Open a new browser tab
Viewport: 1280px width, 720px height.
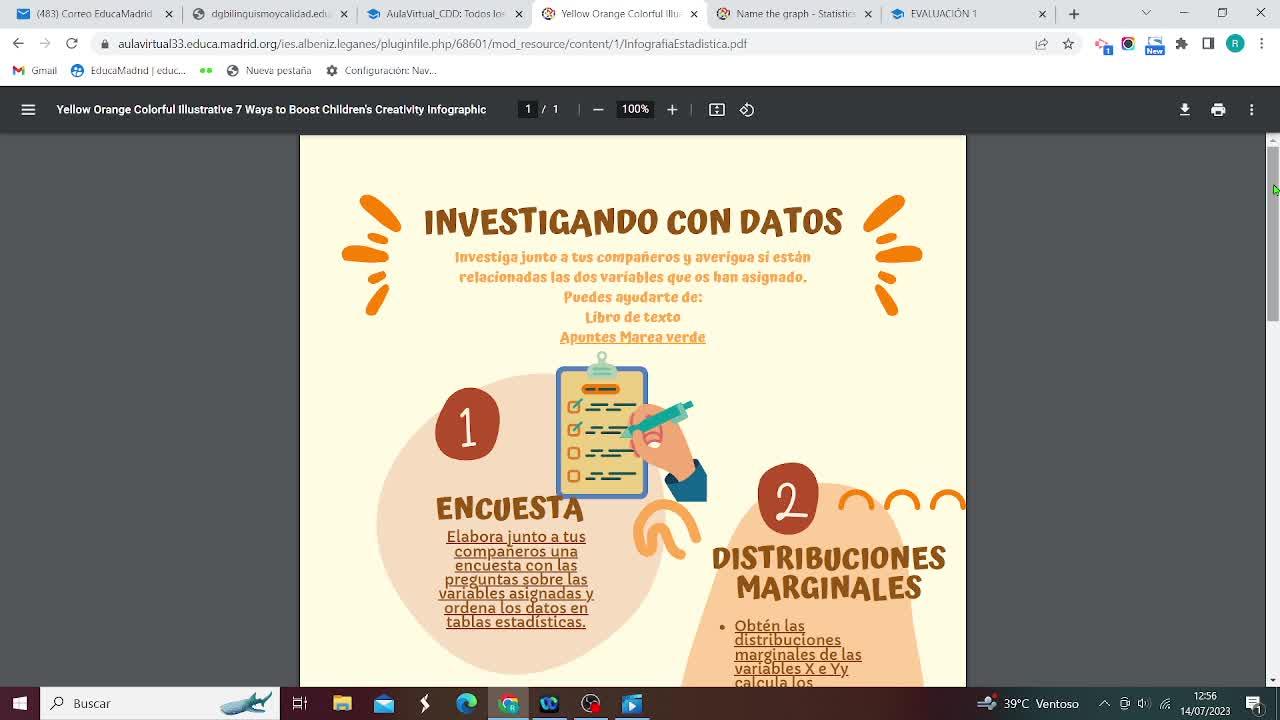[x=1074, y=14]
